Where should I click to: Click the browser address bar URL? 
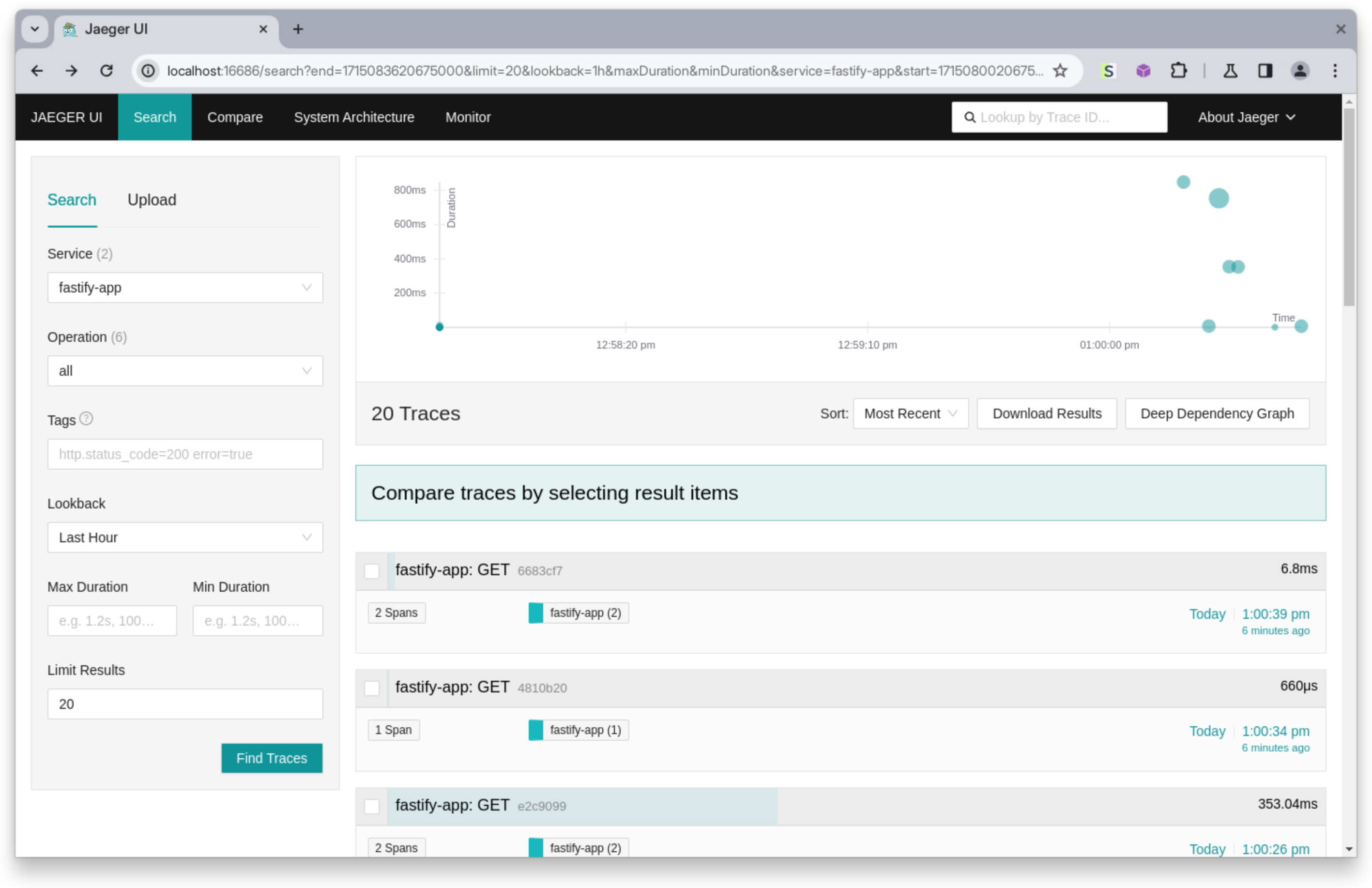click(604, 71)
